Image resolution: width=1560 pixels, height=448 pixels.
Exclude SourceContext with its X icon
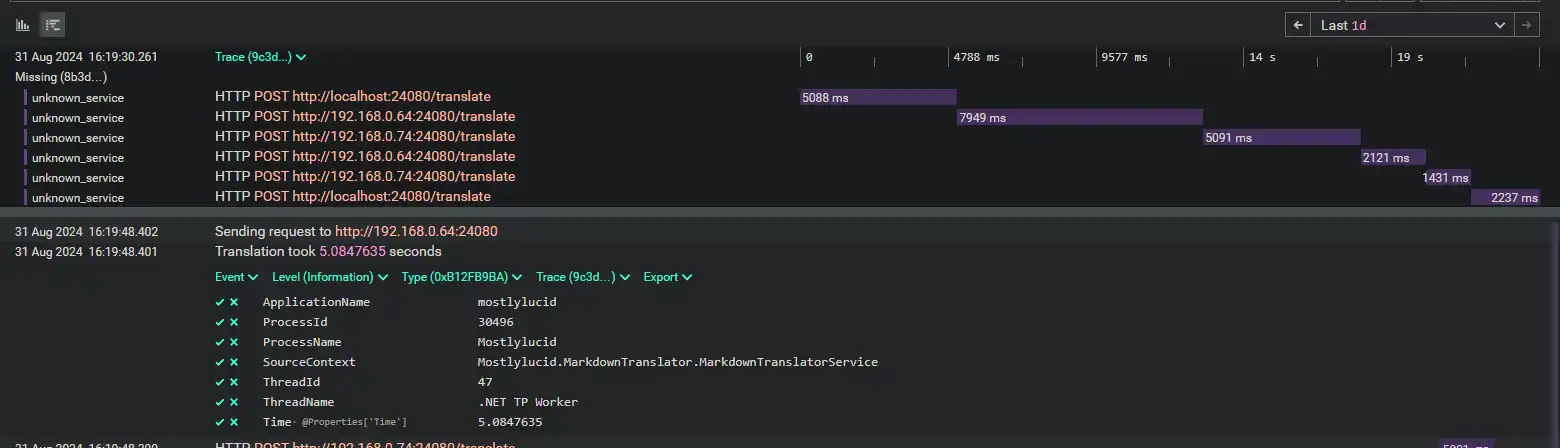tap(234, 362)
